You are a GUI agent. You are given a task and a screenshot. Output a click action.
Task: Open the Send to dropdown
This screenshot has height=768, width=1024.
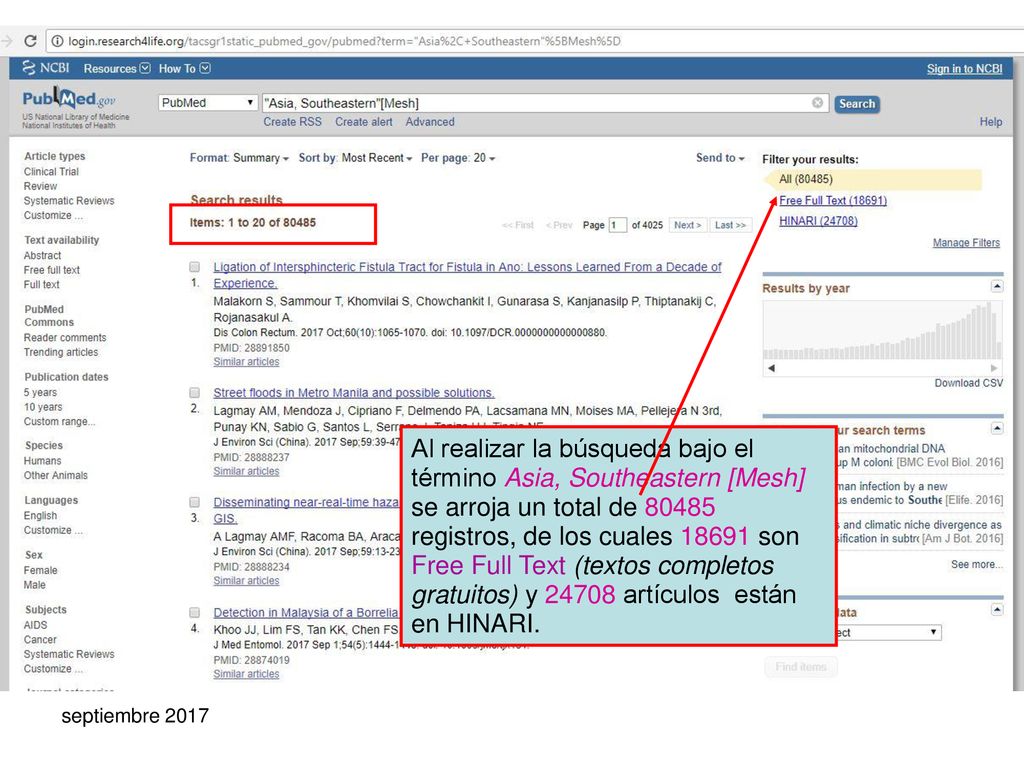pyautogui.click(x=720, y=158)
